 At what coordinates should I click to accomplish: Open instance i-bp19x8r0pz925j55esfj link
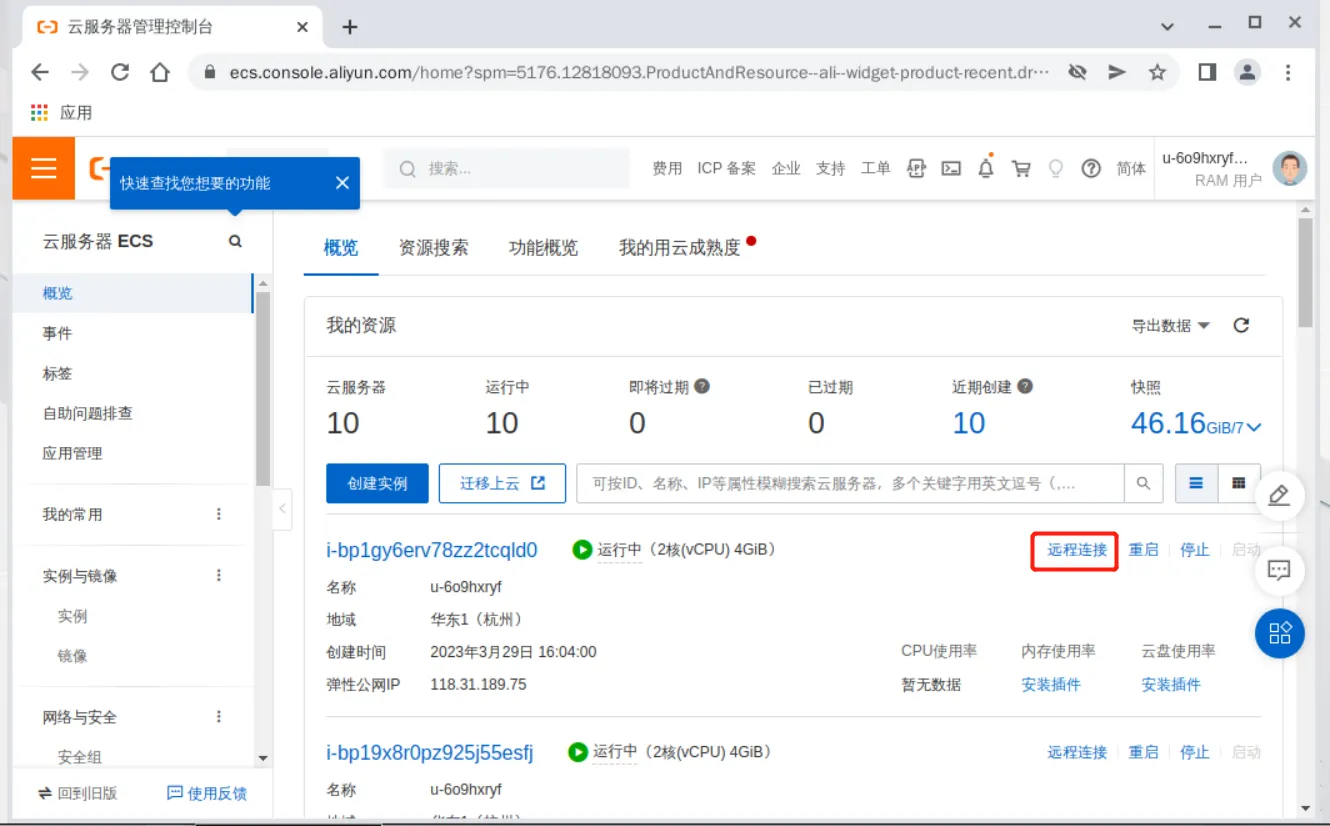(x=430, y=752)
